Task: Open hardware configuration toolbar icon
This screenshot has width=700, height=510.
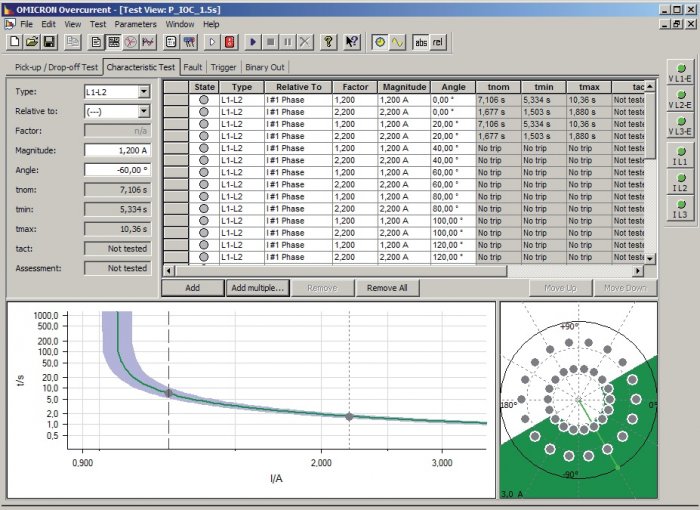Action: pos(189,42)
